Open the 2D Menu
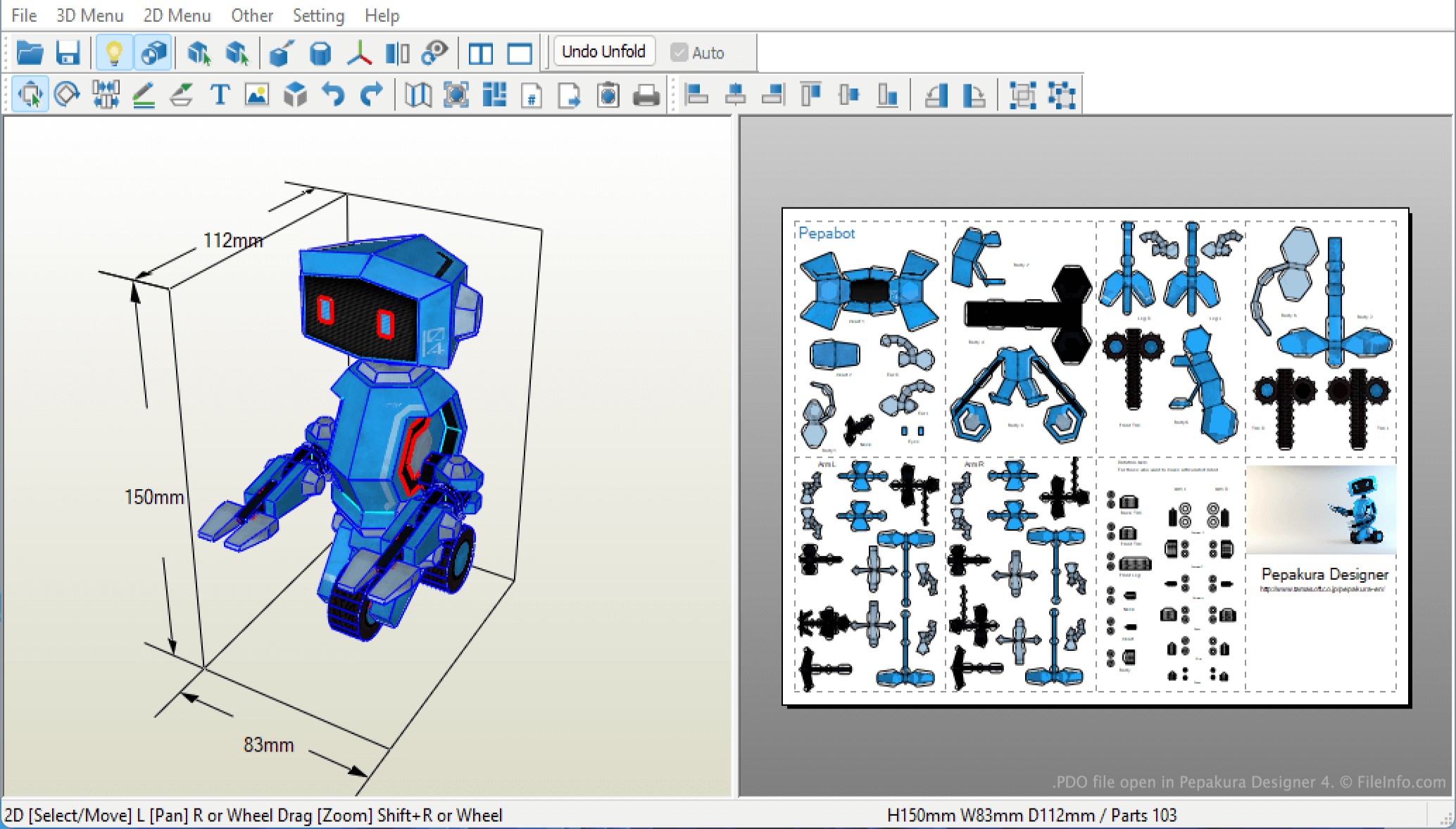Screen dimensions: 1456x829 pyautogui.click(x=175, y=15)
